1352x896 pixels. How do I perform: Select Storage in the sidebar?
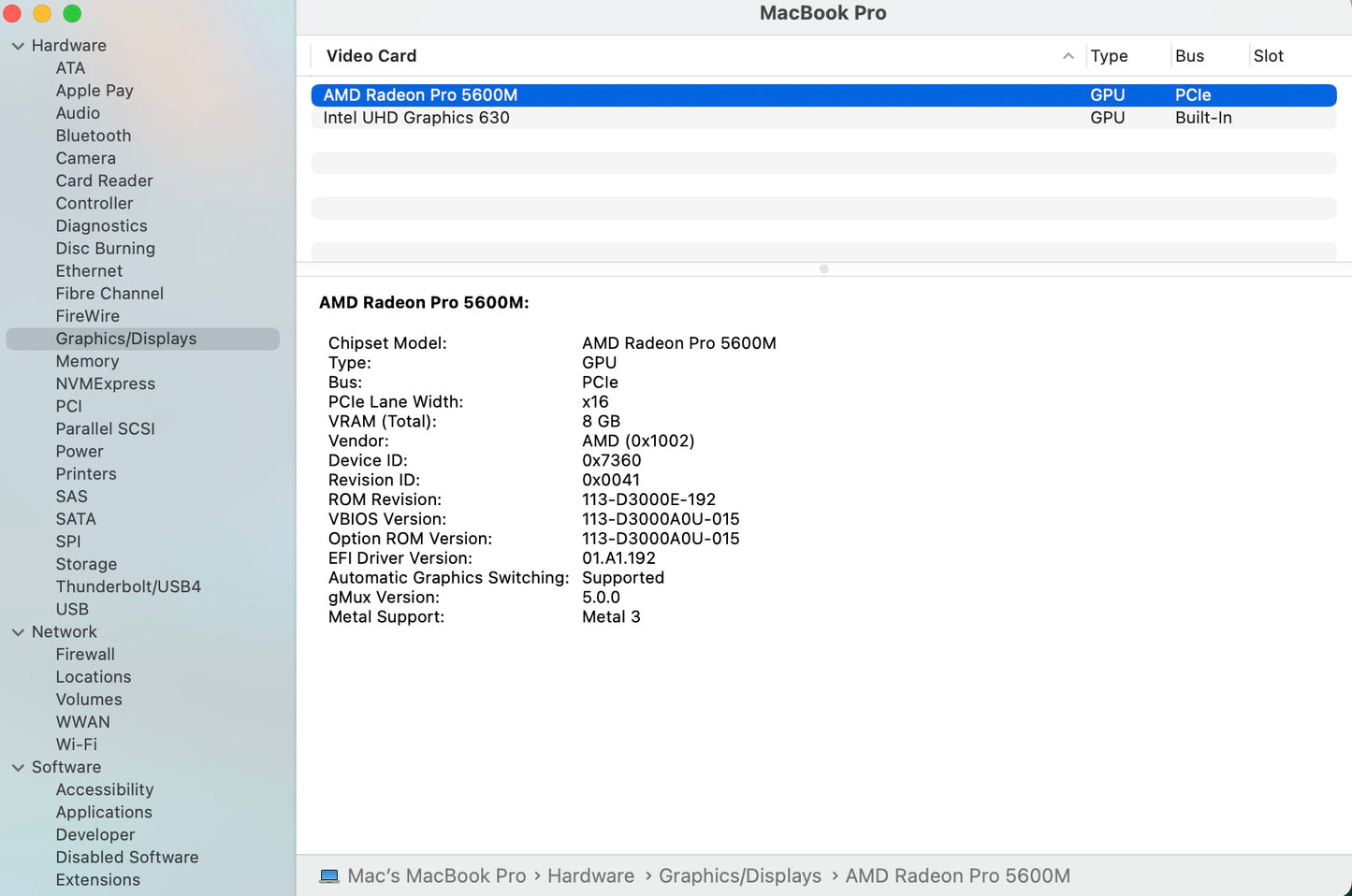86,564
